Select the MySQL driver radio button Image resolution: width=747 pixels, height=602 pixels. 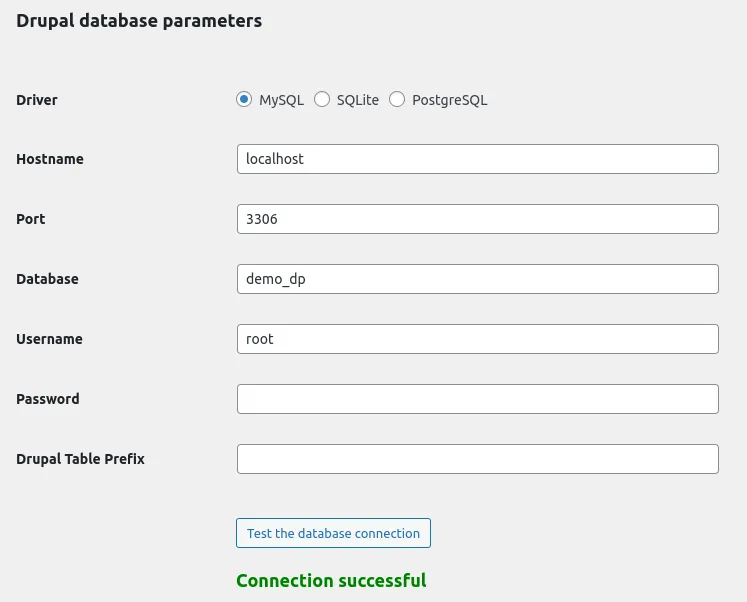click(x=244, y=99)
